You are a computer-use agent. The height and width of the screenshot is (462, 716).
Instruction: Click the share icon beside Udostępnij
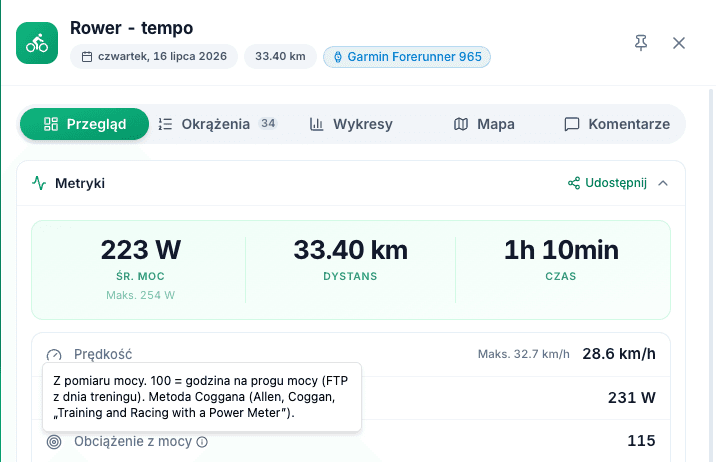pyautogui.click(x=574, y=183)
